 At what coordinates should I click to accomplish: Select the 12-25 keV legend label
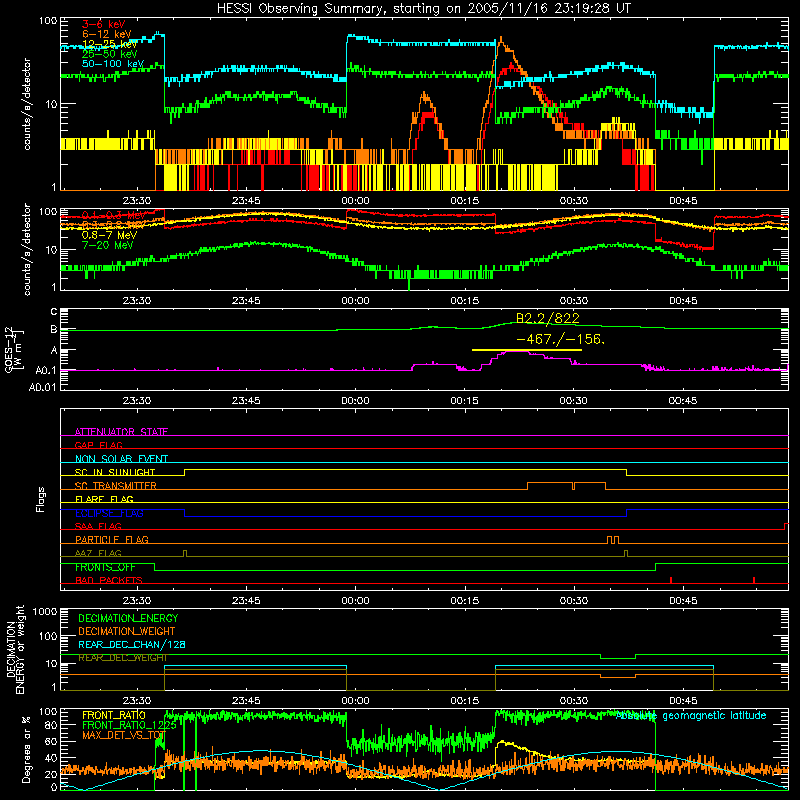pos(110,44)
